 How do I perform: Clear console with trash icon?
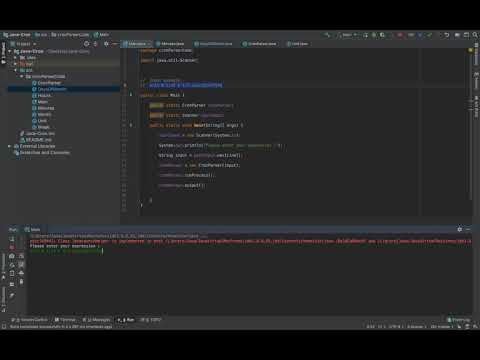[21, 282]
